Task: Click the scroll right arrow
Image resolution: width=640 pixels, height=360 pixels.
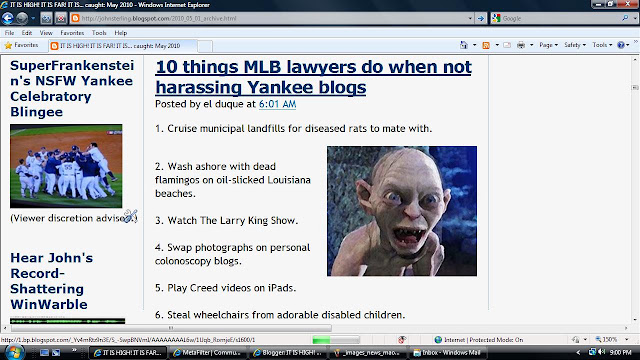Action: [626, 328]
